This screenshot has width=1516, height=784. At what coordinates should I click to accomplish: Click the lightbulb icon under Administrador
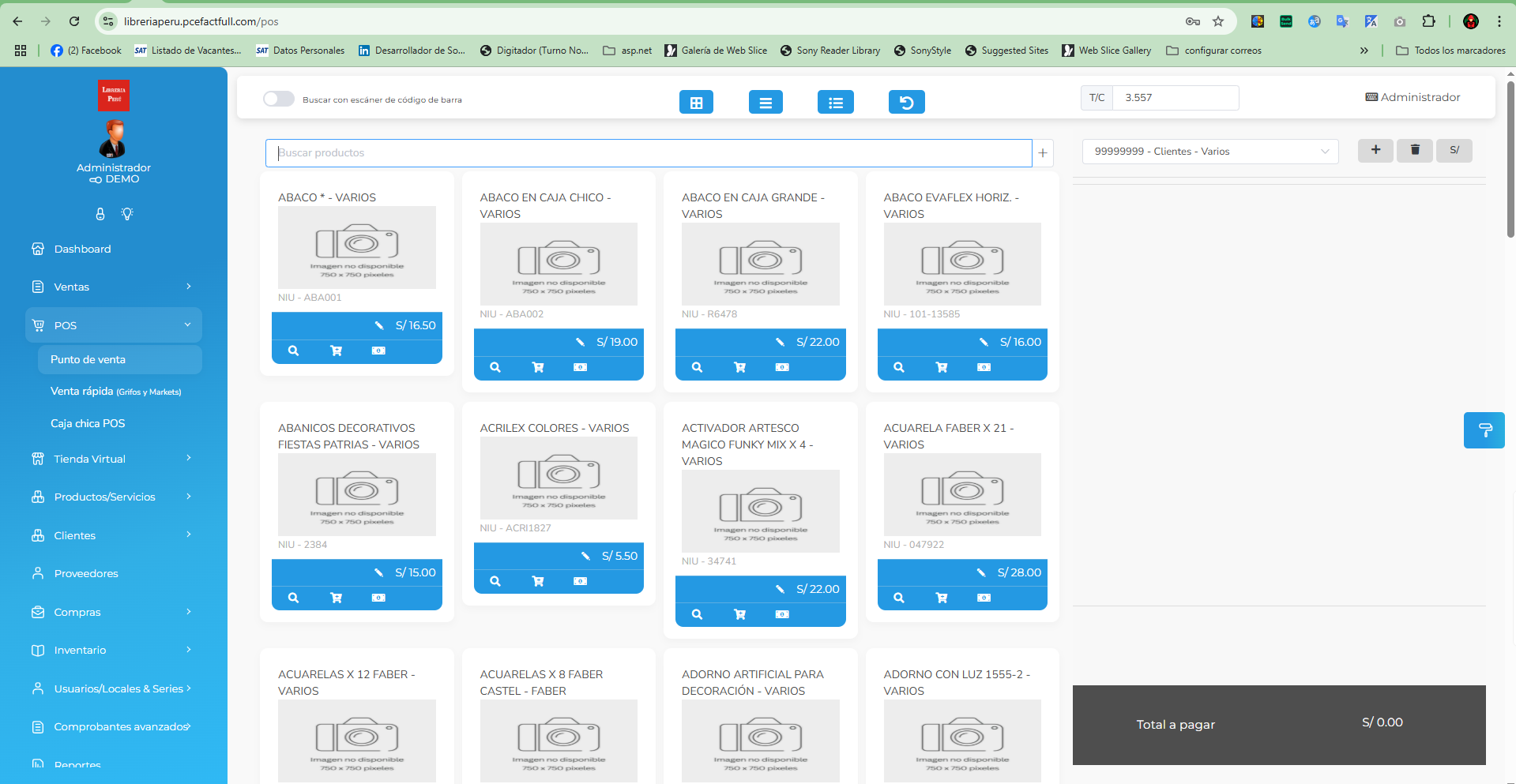coord(127,214)
